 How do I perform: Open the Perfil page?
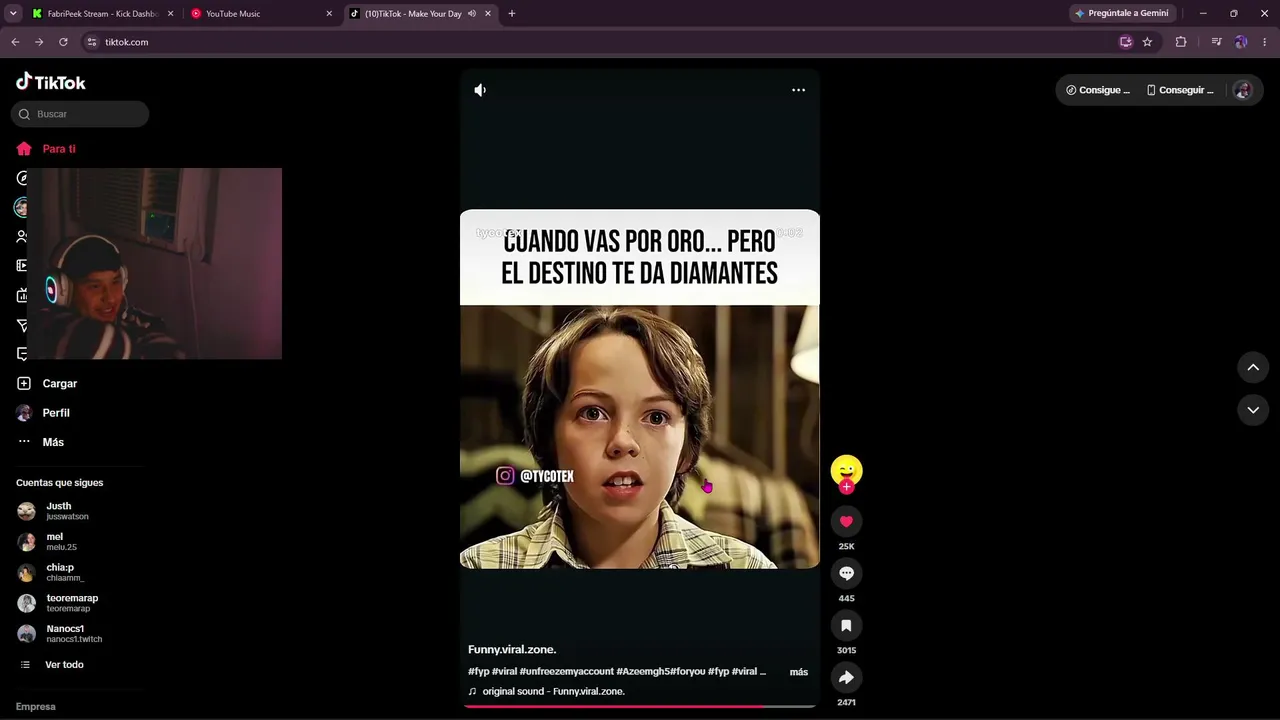[43, 413]
